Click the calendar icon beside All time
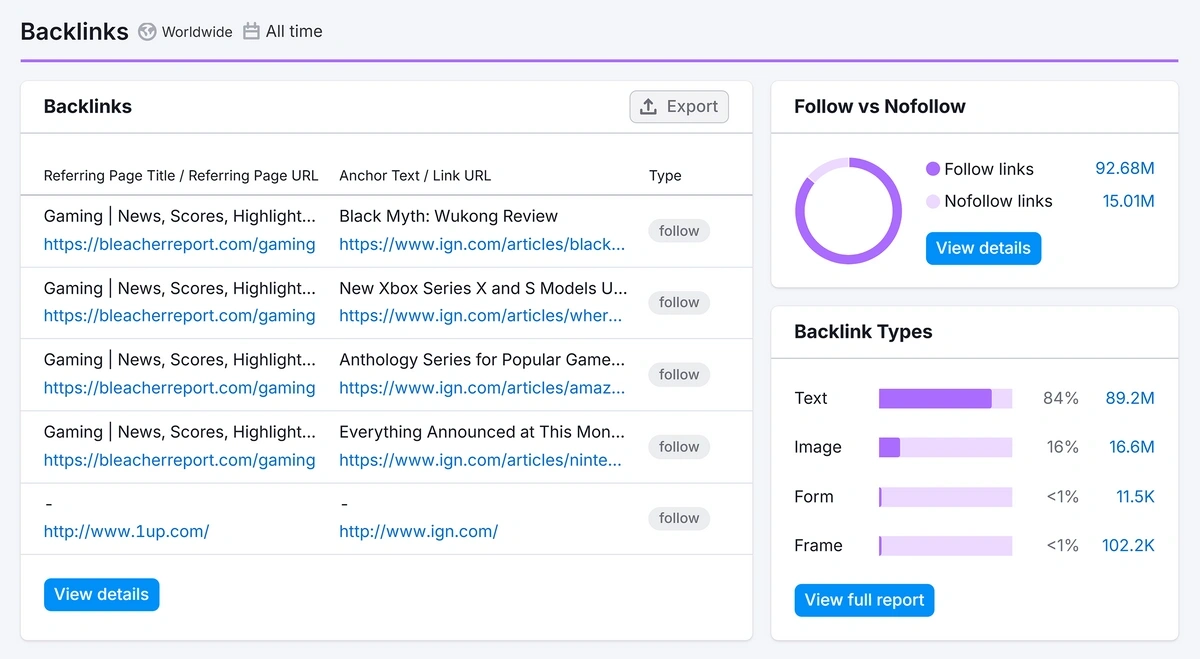The image size is (1200, 659). (251, 32)
